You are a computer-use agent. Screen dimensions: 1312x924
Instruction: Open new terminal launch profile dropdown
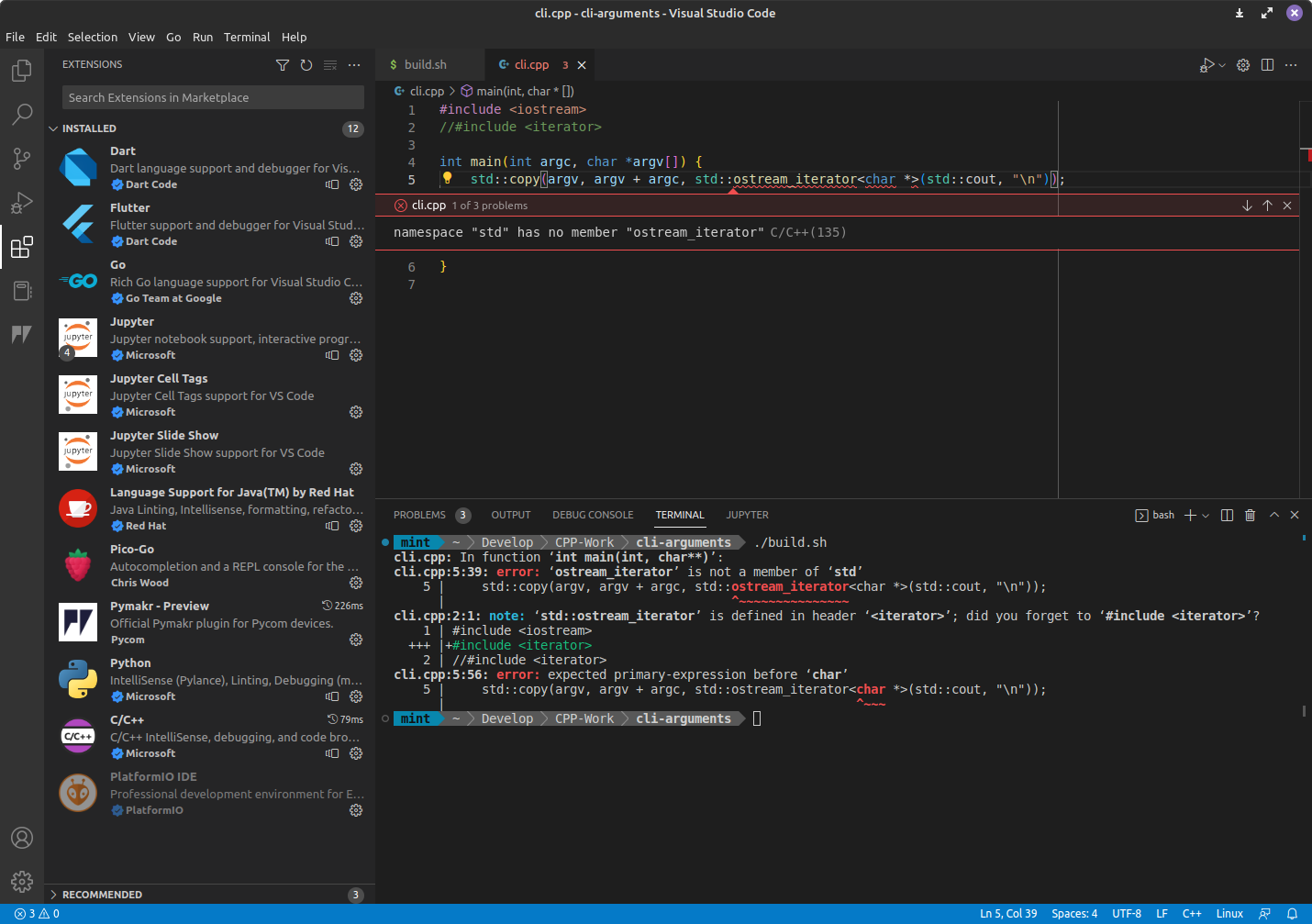(x=1206, y=515)
